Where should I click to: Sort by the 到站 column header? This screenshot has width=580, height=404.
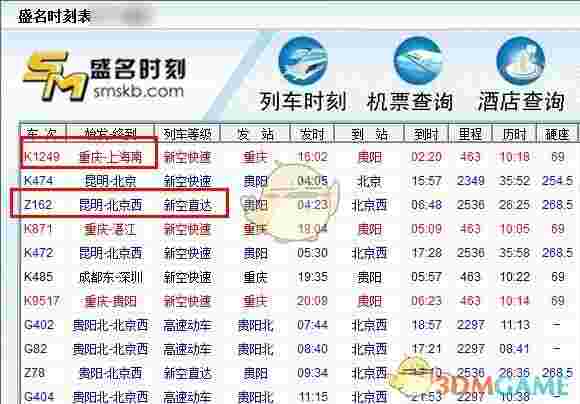[x=369, y=134]
